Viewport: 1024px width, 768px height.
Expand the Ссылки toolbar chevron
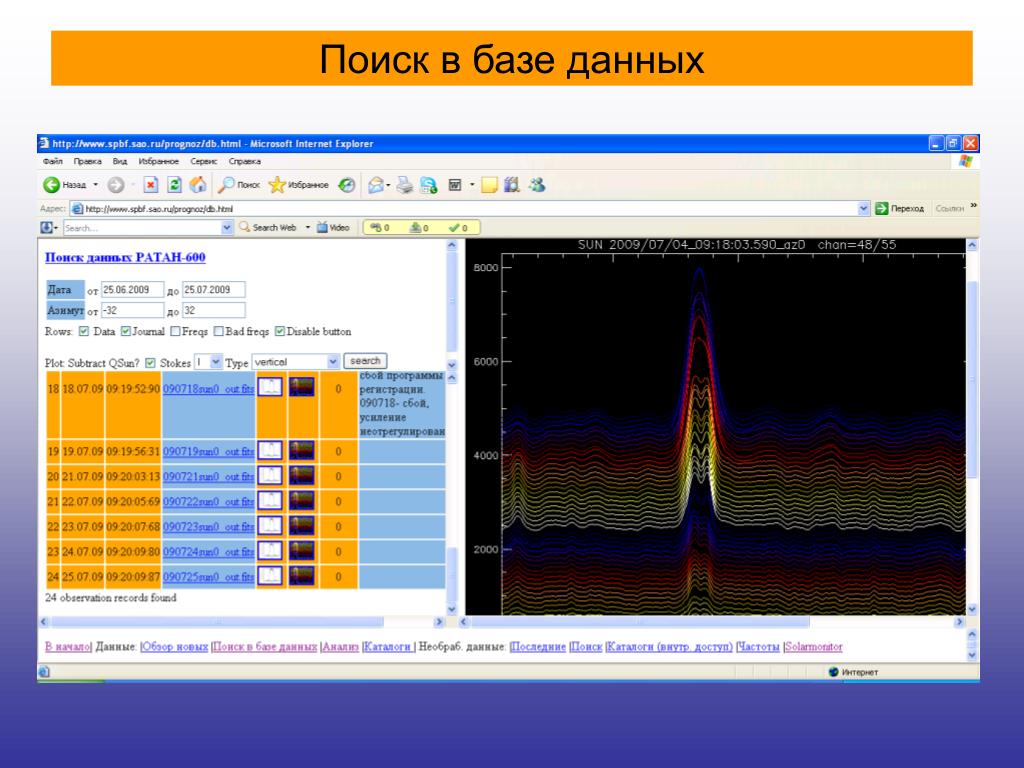tap(974, 206)
